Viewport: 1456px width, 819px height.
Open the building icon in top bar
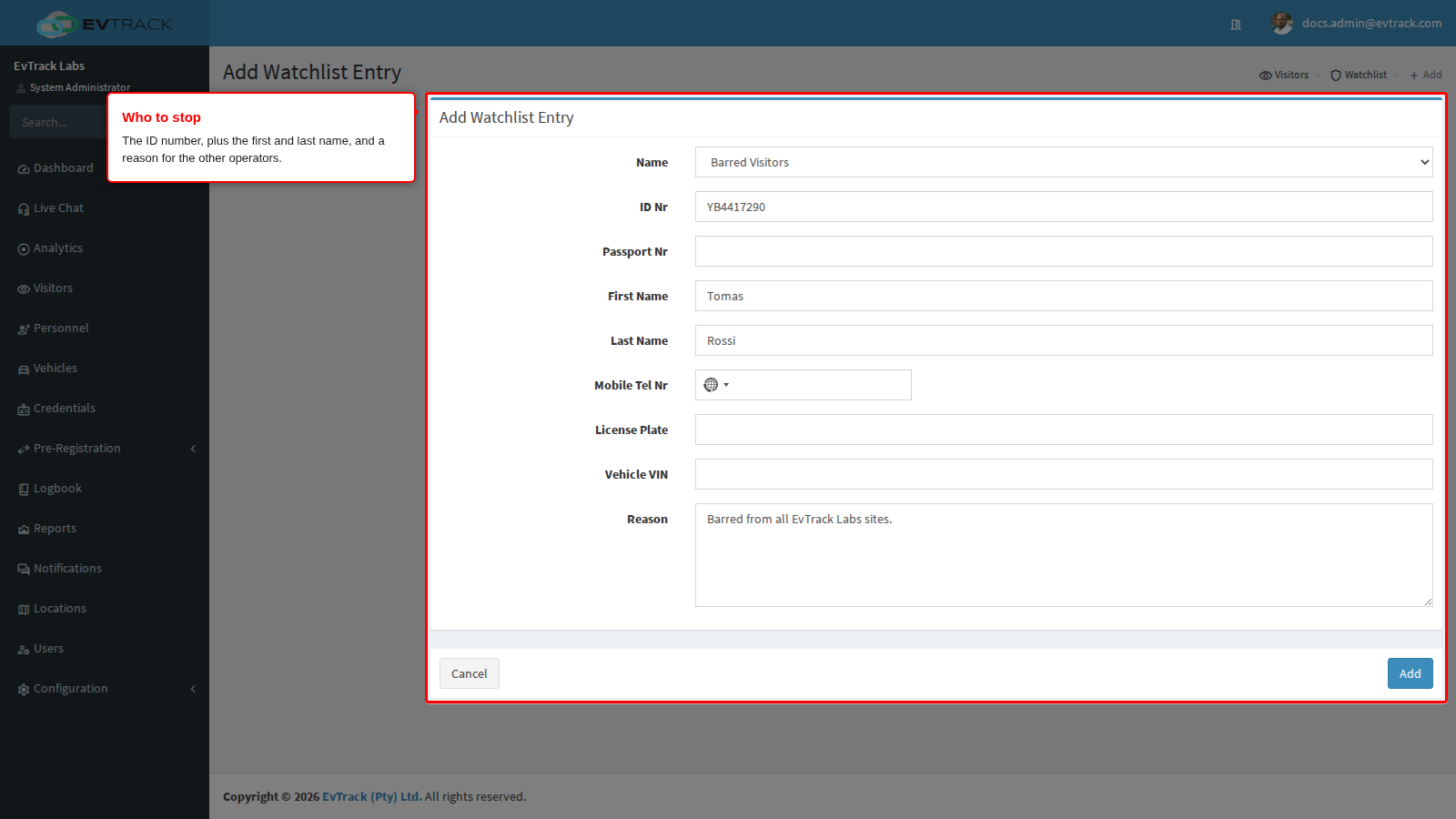pyautogui.click(x=1236, y=25)
